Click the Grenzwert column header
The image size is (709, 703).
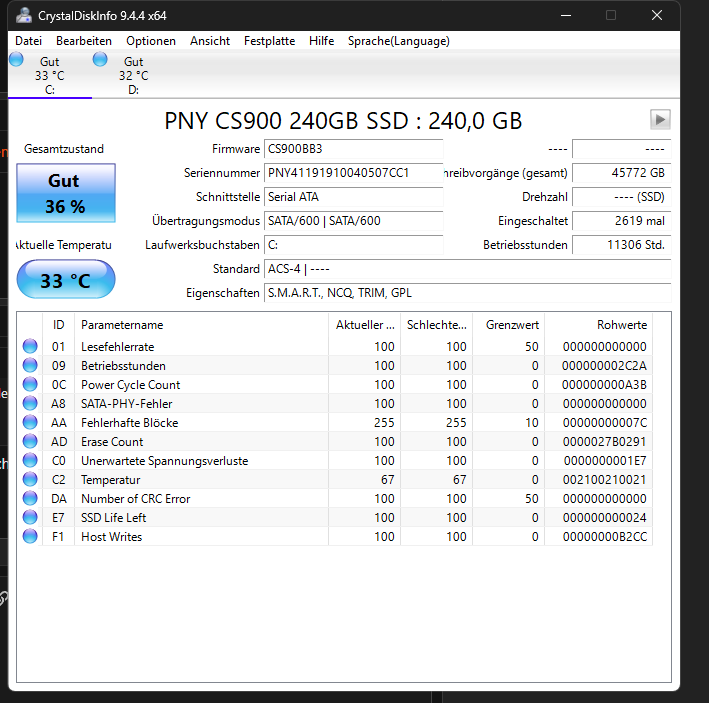coord(509,325)
